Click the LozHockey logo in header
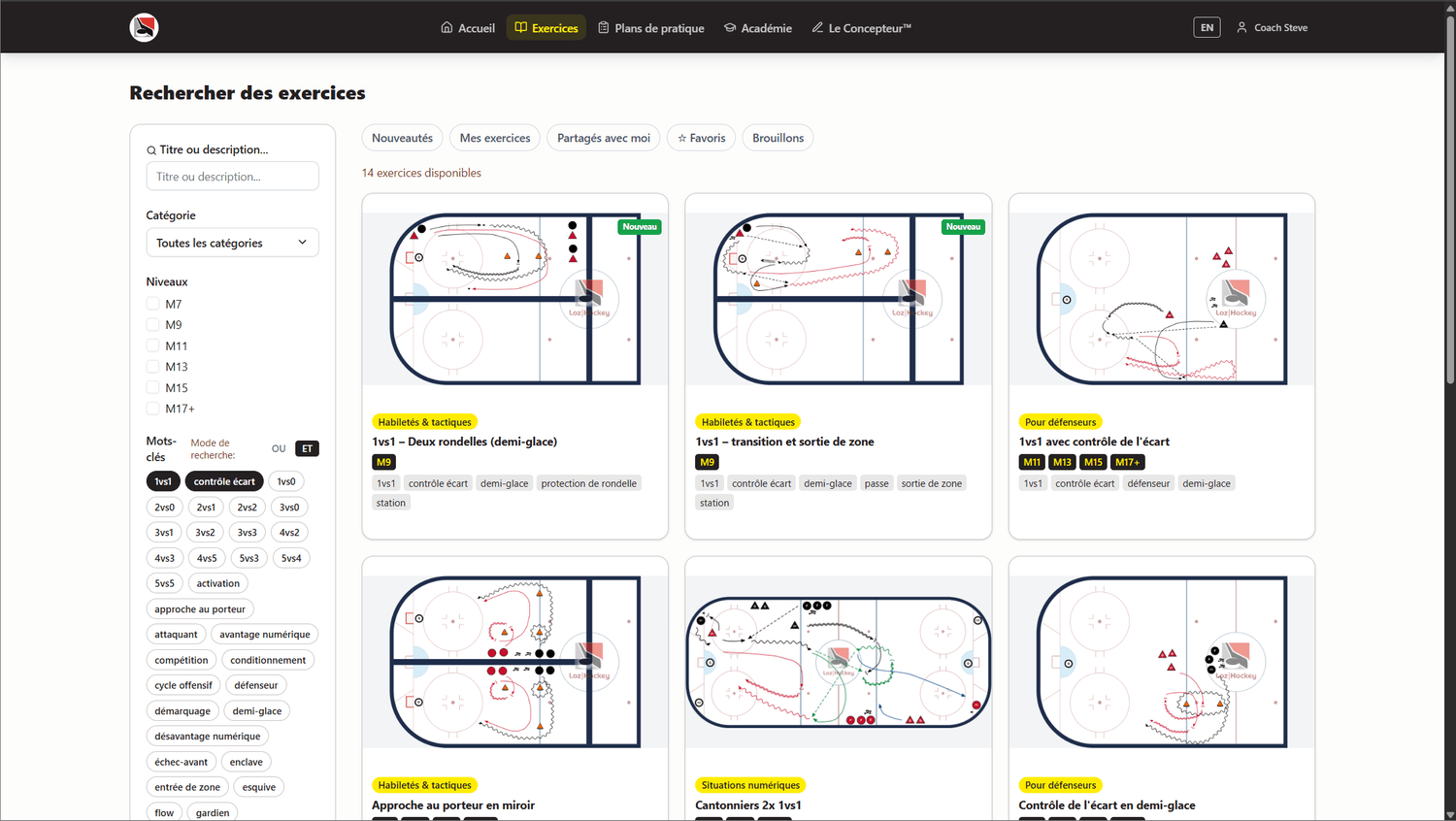The image size is (1456, 821). click(x=145, y=27)
